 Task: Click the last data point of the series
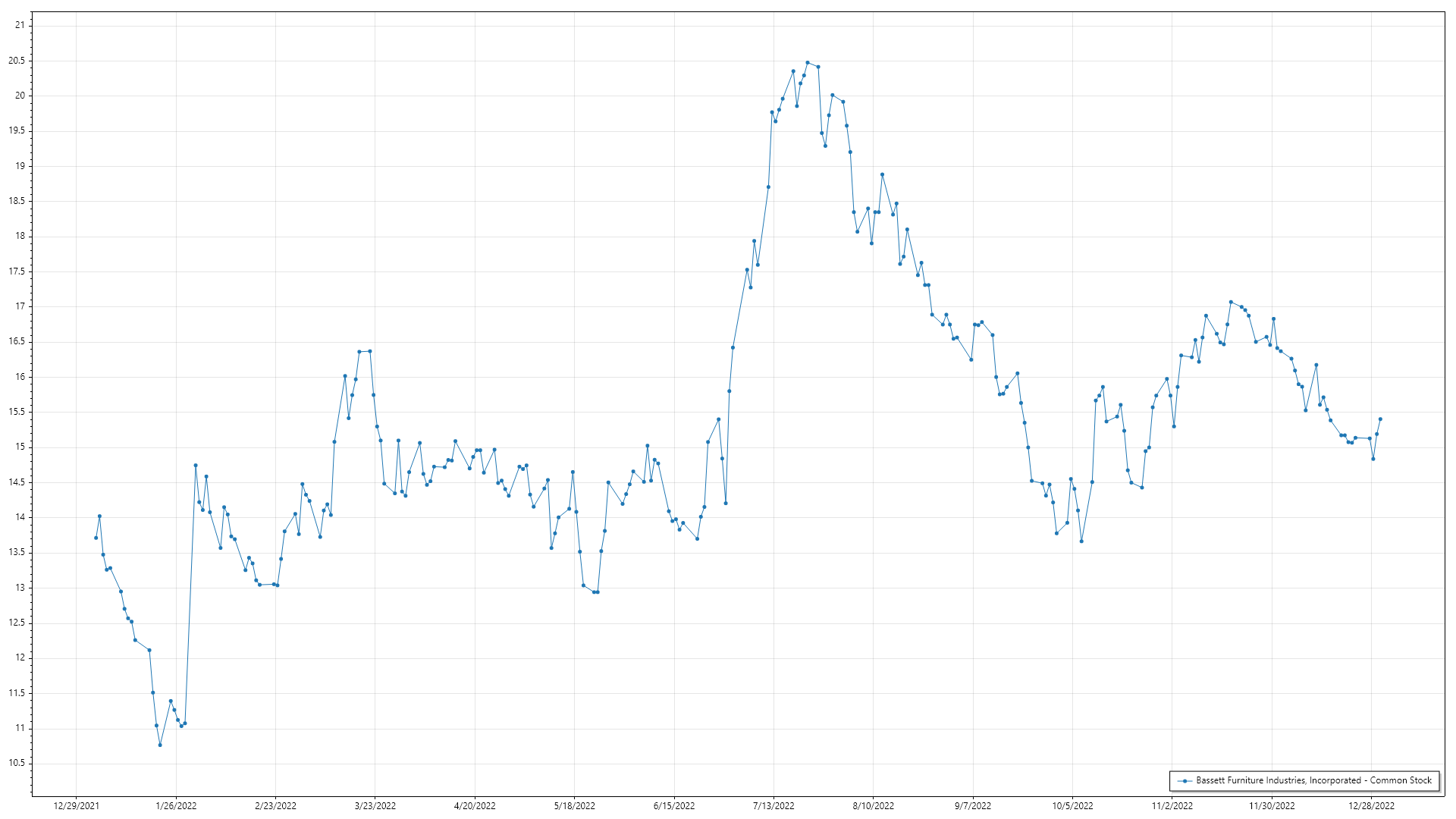[1380, 419]
